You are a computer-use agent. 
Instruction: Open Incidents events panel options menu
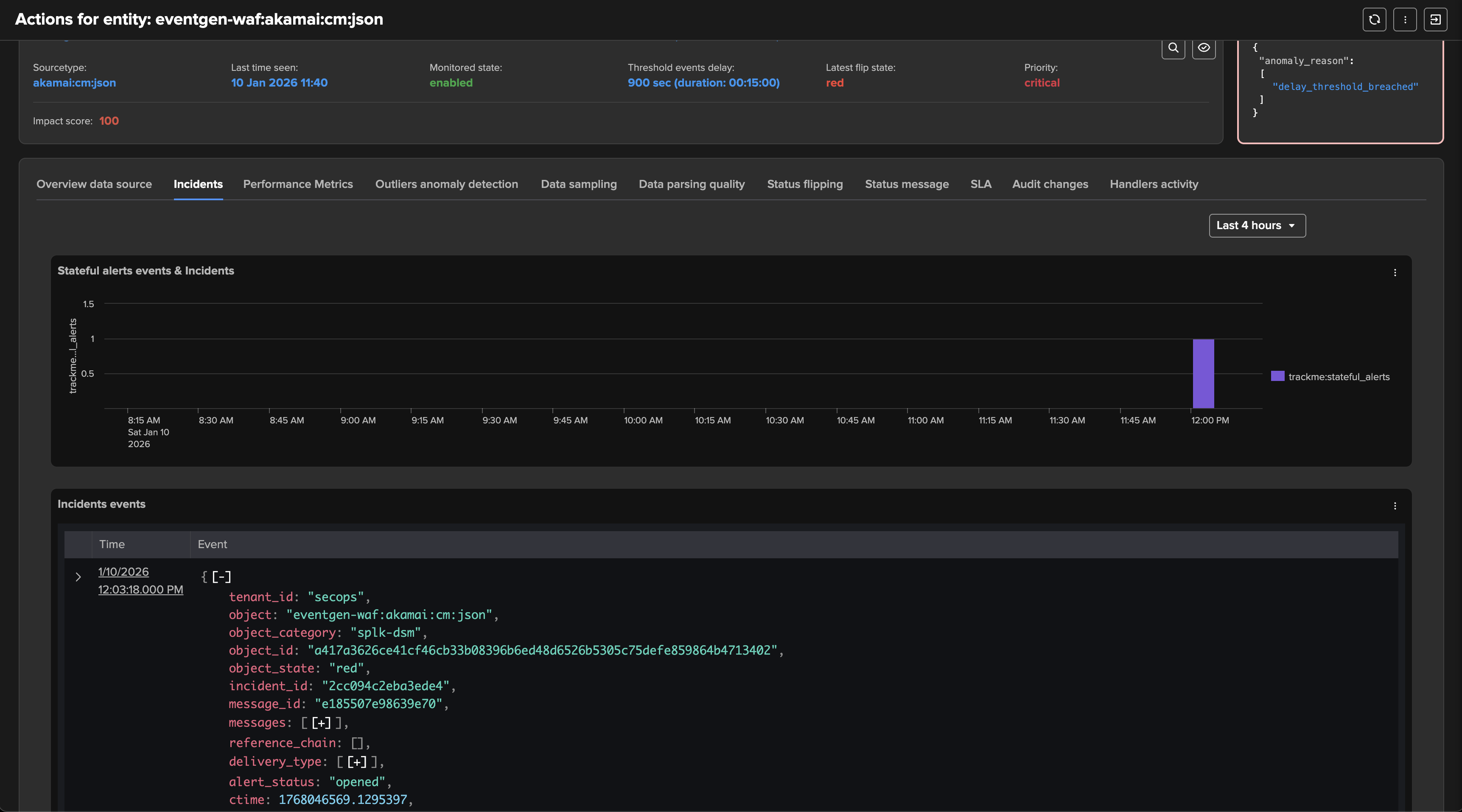(x=1395, y=506)
